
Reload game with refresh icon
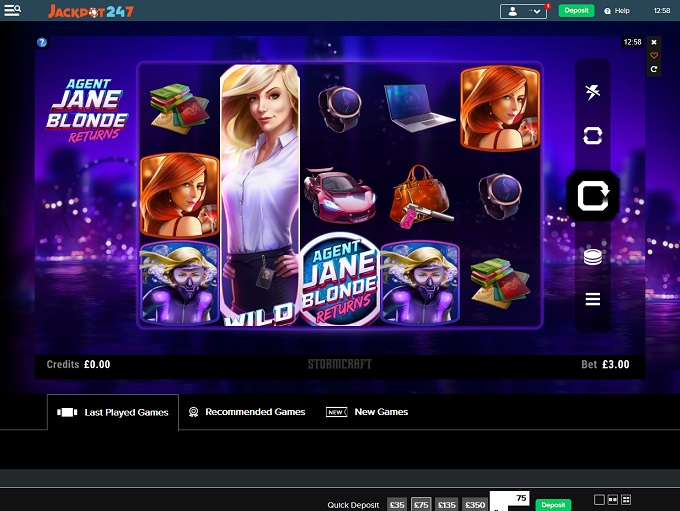654,69
